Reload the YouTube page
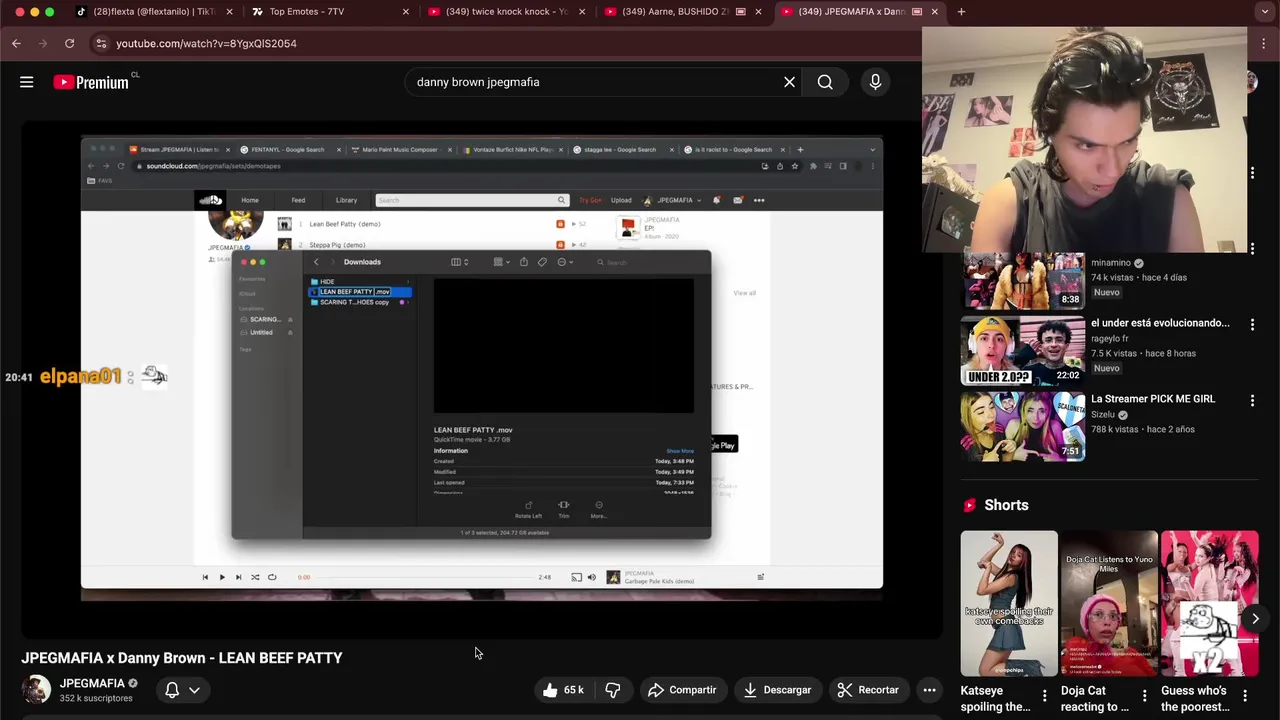The height and width of the screenshot is (720, 1280). coord(69,43)
